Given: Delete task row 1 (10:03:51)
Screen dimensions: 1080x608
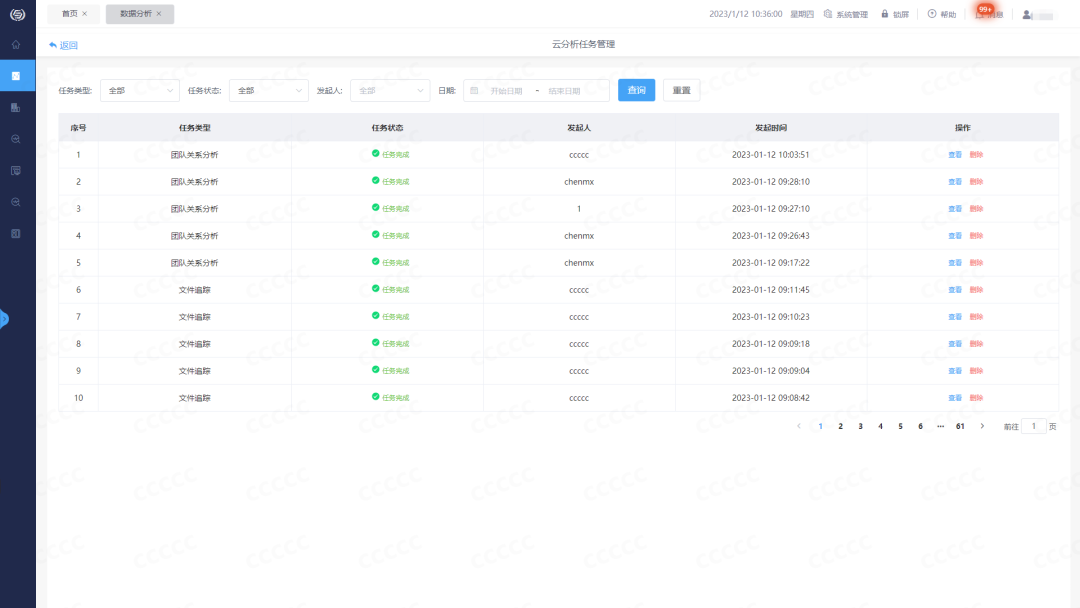Looking at the screenshot, I should pyautogui.click(x=977, y=155).
